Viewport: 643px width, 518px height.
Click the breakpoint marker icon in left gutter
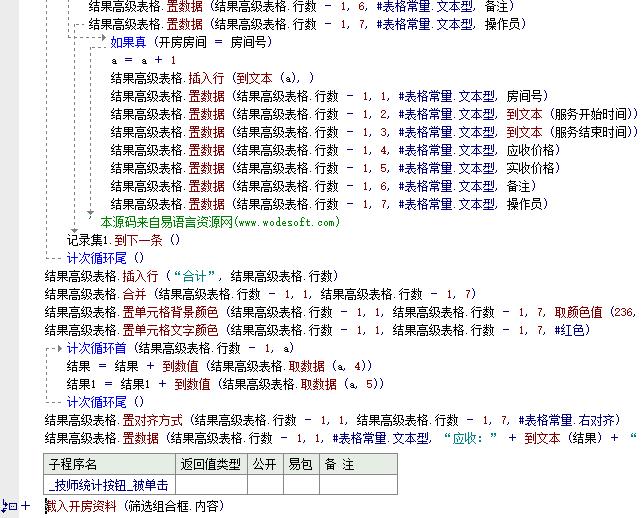coord(9,506)
